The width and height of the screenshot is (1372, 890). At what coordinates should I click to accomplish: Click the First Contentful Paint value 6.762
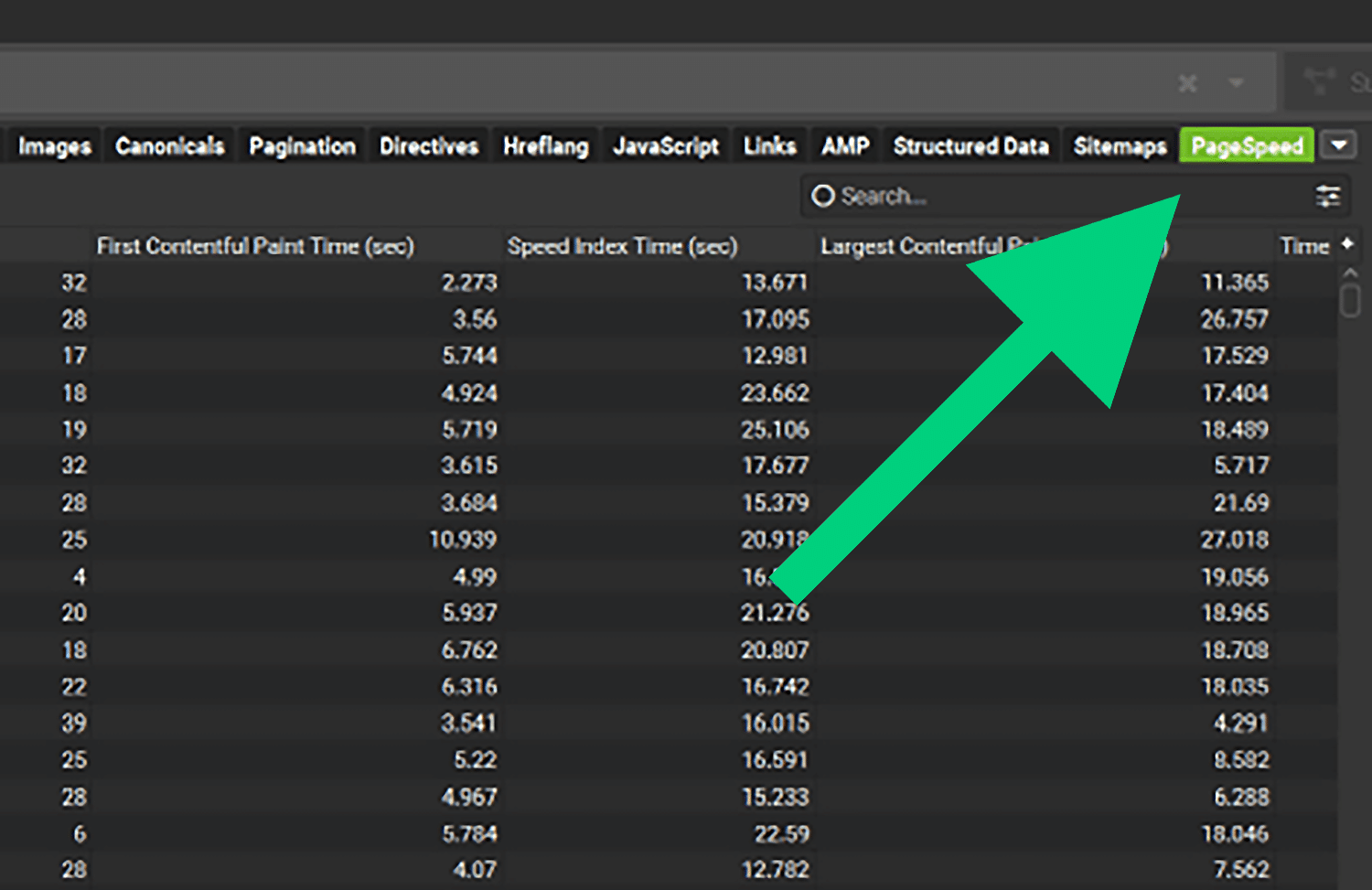tap(469, 650)
